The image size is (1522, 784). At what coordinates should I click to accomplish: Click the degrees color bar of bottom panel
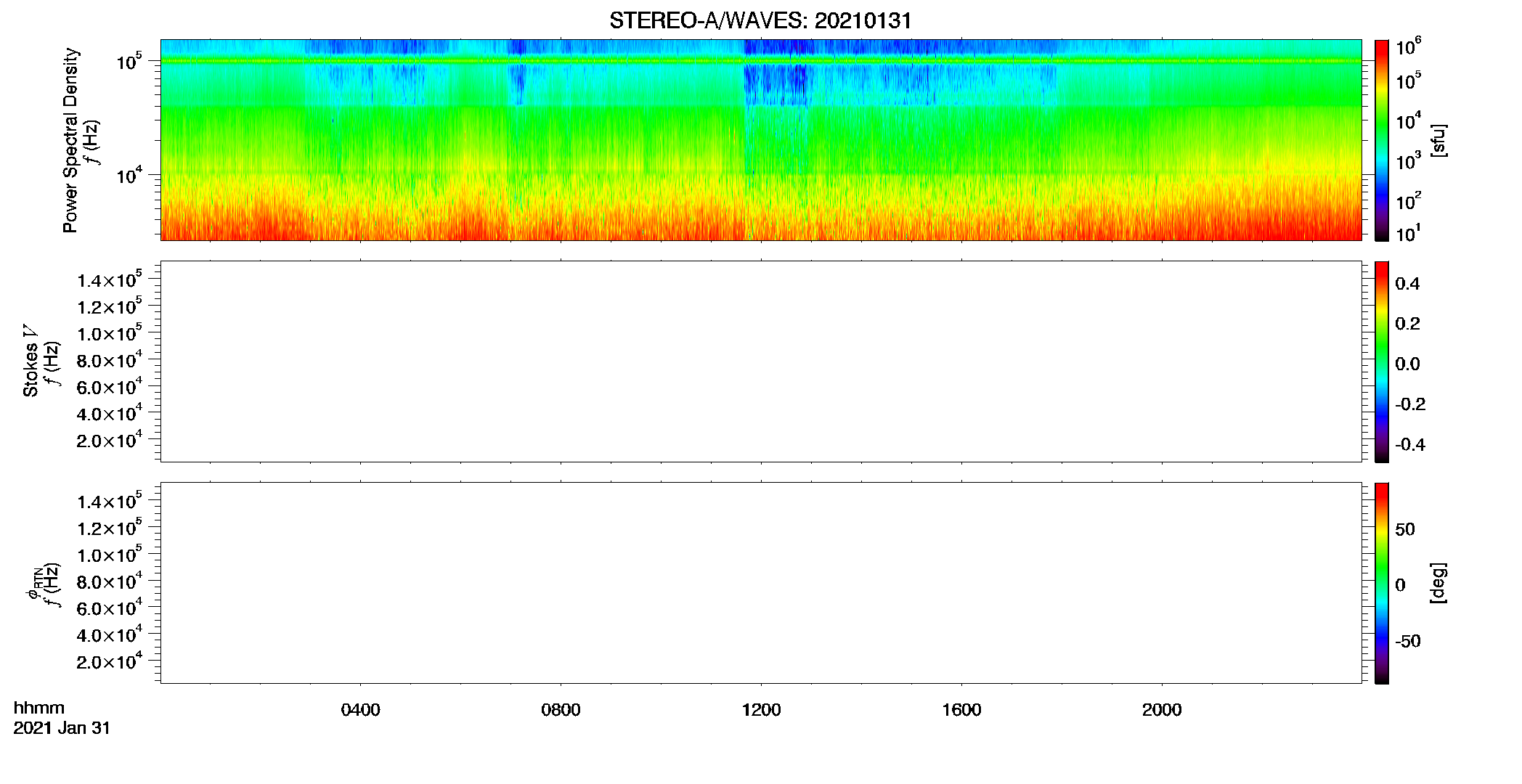[1381, 583]
